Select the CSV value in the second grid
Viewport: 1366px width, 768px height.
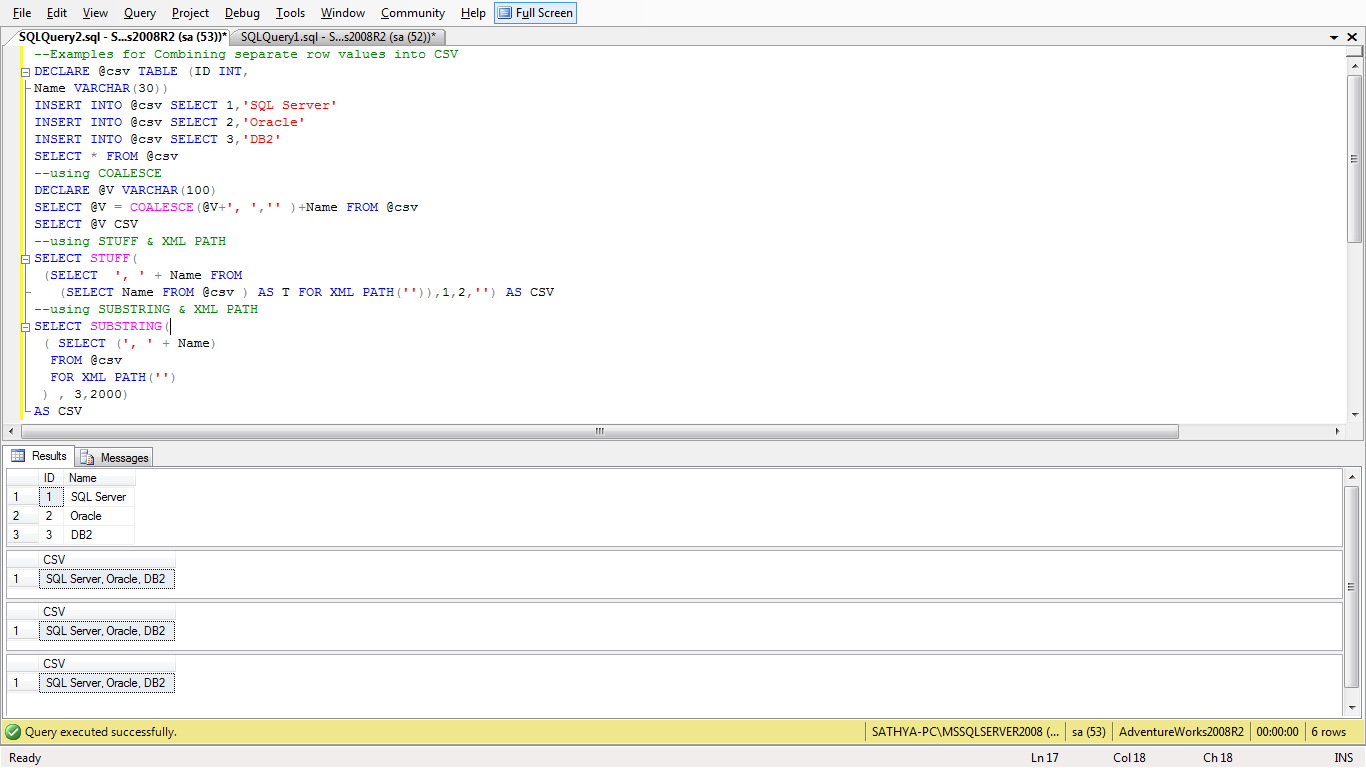tap(106, 579)
